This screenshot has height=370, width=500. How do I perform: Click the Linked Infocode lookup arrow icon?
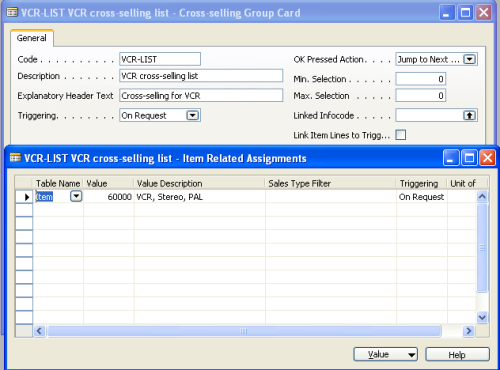[469, 116]
